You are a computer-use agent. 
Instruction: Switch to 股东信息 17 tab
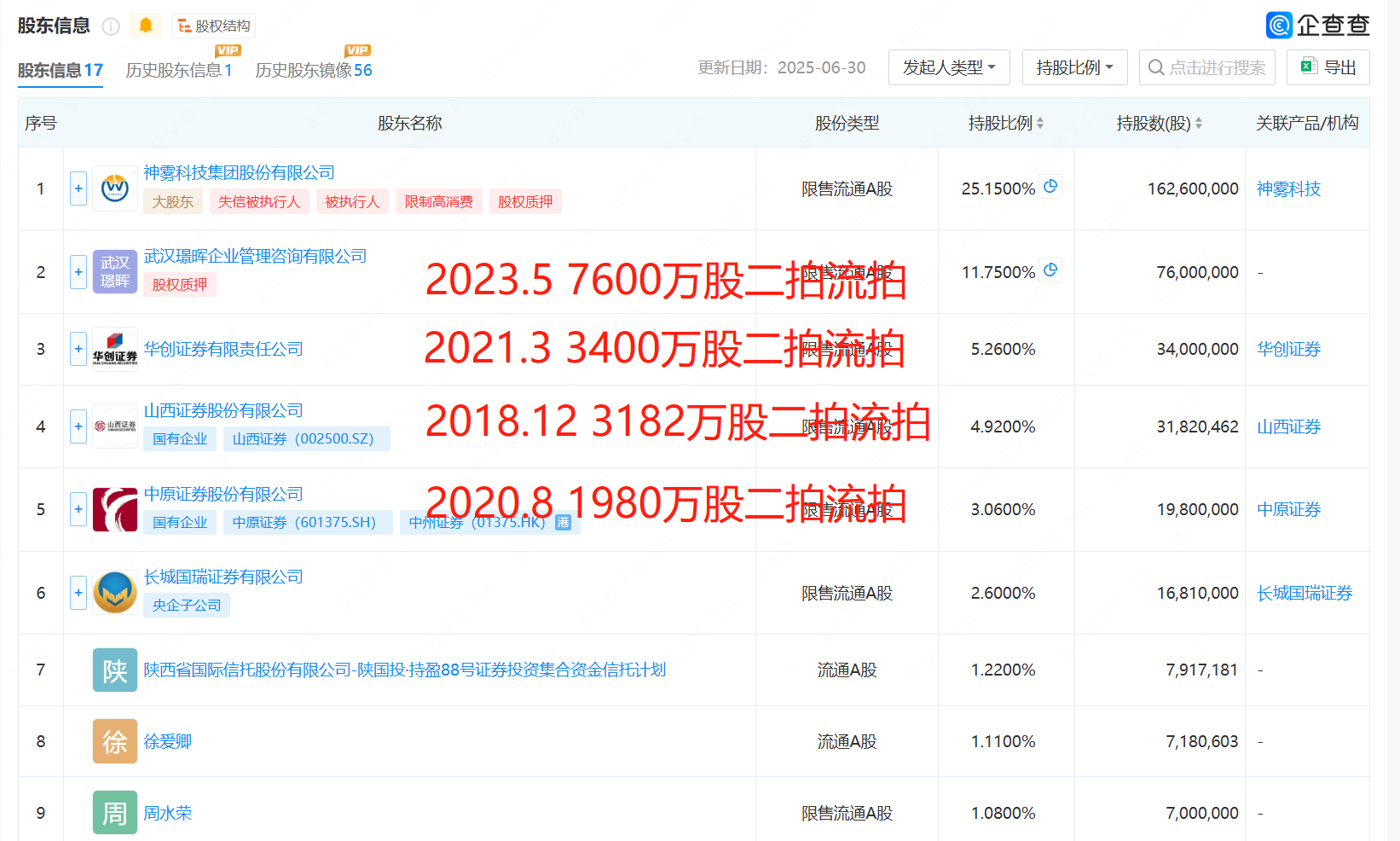pos(61,70)
